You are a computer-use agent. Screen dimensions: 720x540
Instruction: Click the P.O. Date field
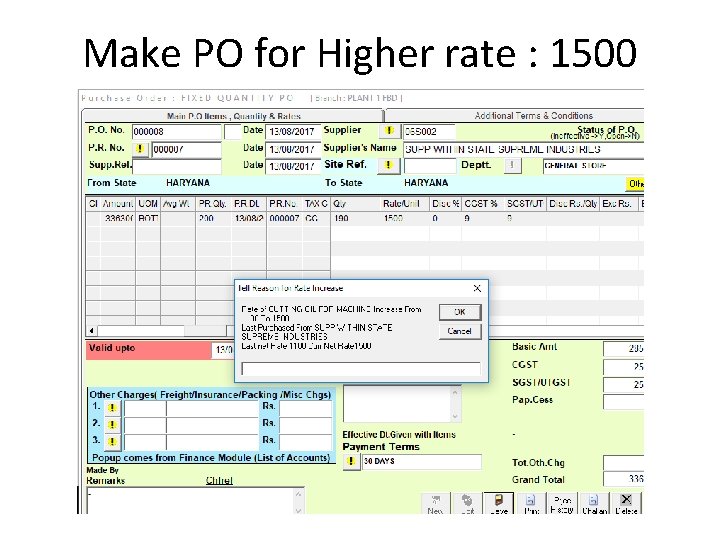[292, 132]
